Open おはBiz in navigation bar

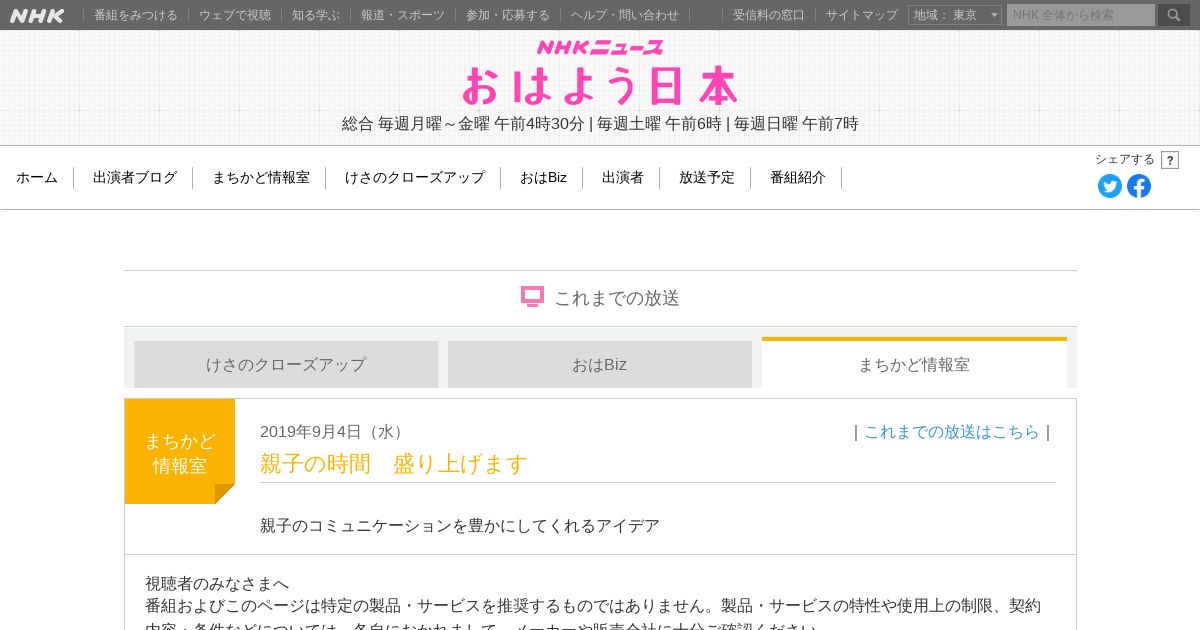(x=543, y=177)
